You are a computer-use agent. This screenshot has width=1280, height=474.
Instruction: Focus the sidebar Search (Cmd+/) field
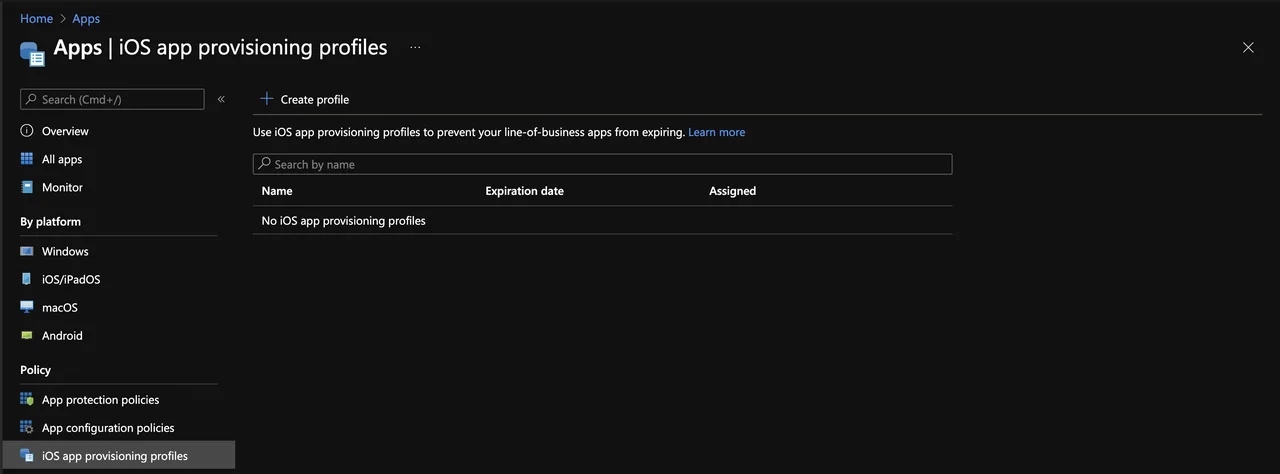[x=112, y=99]
